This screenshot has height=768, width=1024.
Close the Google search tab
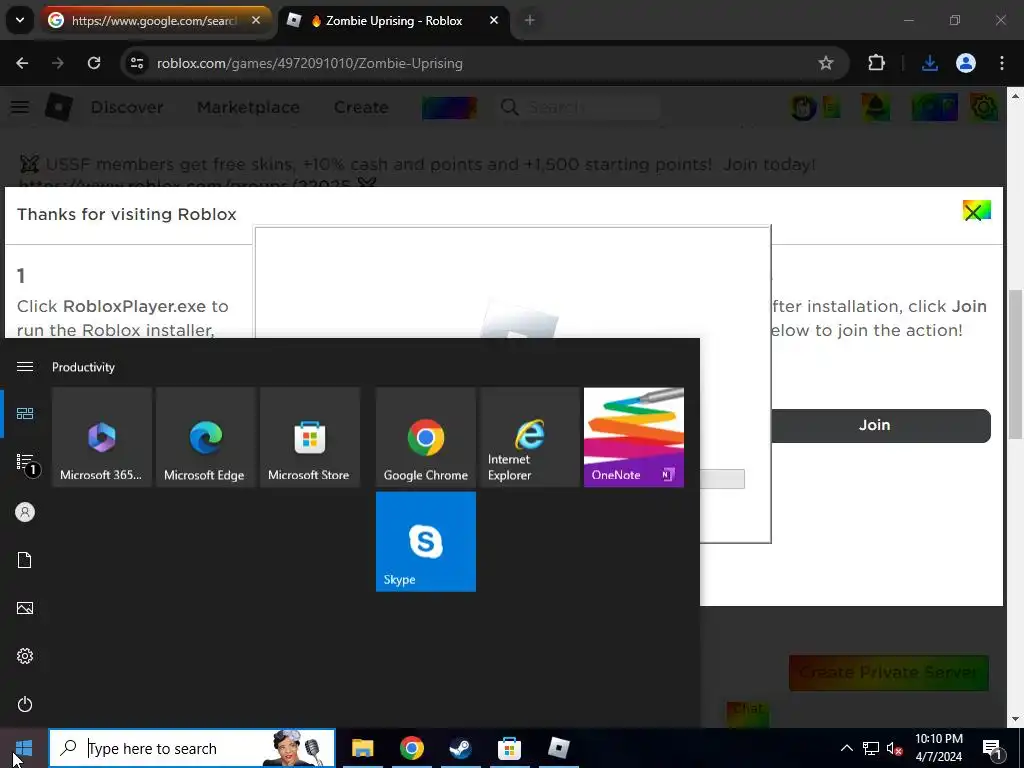(x=256, y=21)
